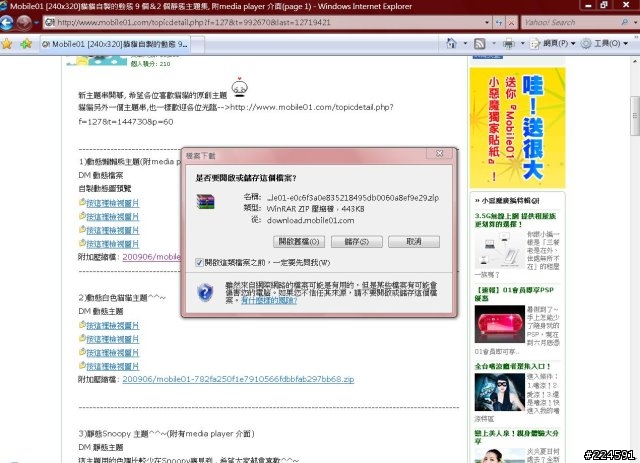Click the Refresh page icon
The height and width of the screenshot is (463, 640).
(499, 22)
